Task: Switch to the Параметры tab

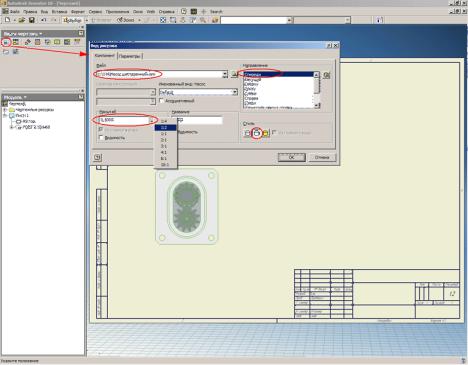Action: pos(130,56)
